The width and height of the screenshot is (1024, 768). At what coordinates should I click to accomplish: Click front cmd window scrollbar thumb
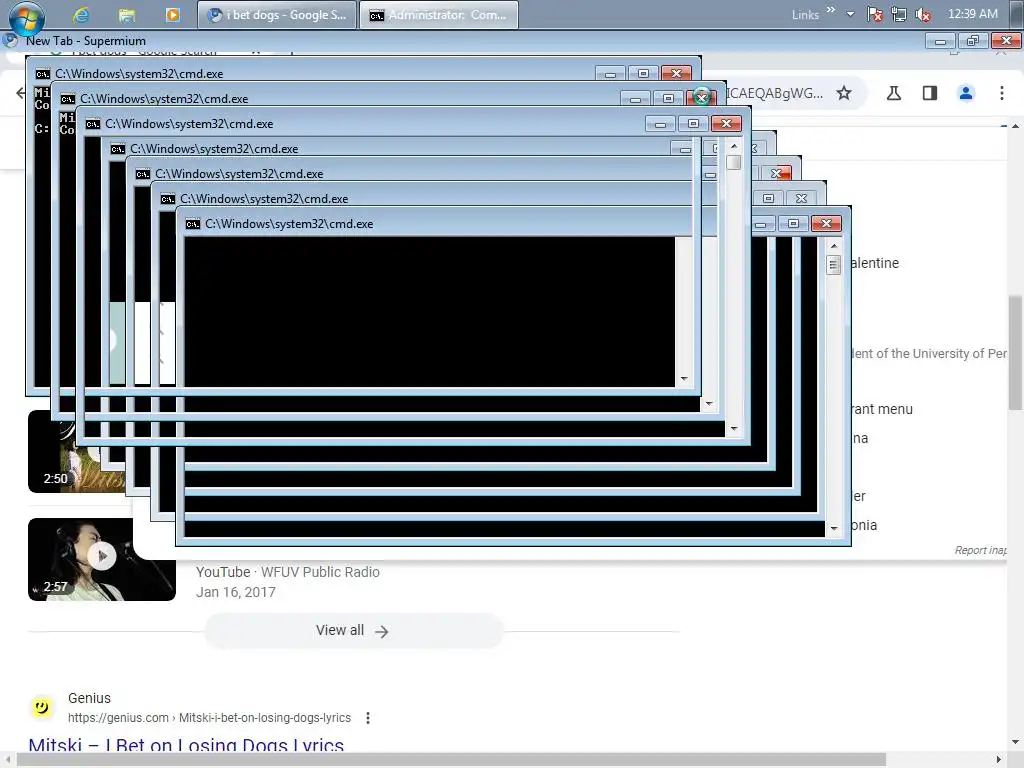coord(833,264)
